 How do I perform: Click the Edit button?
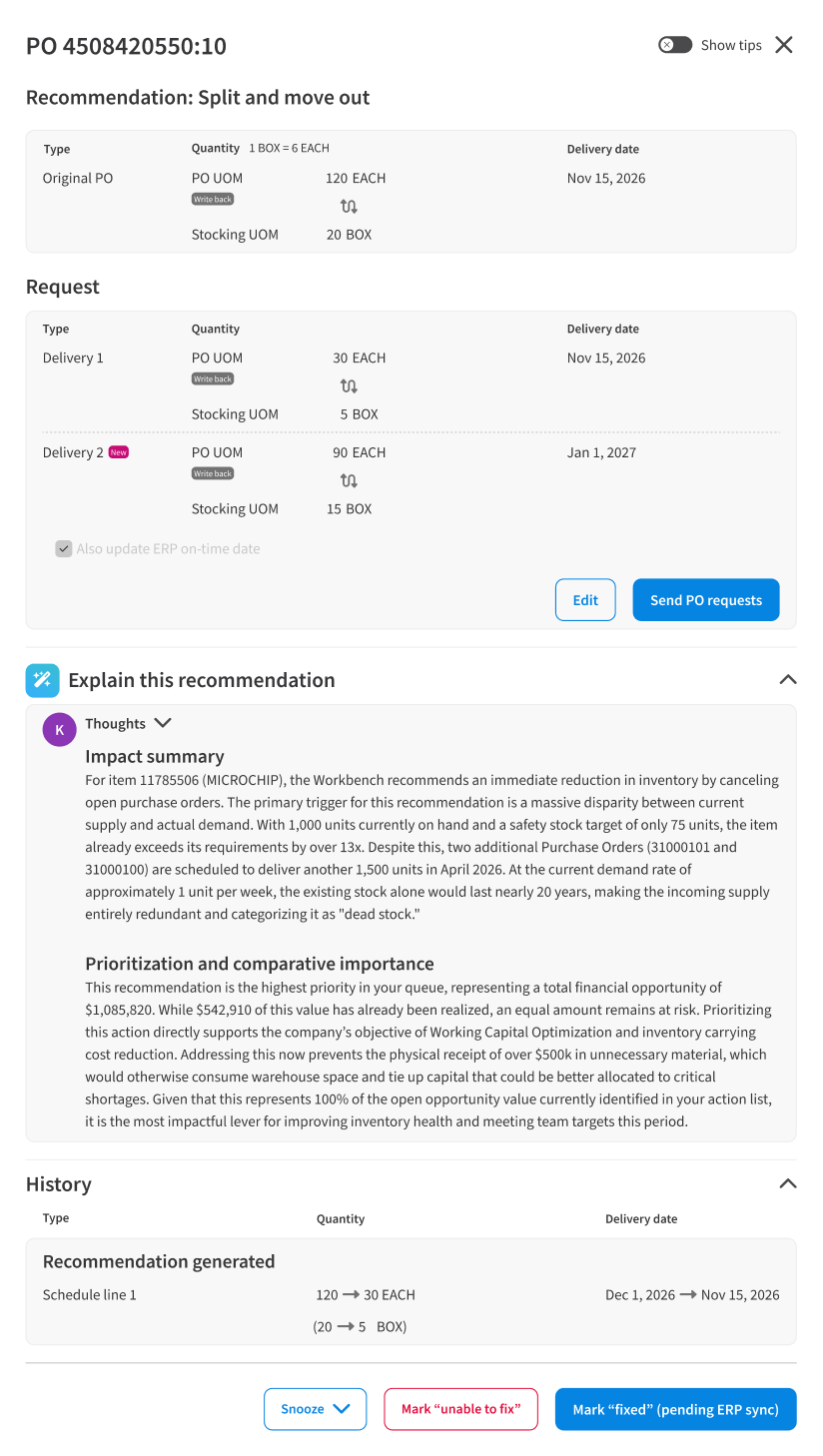(x=585, y=600)
